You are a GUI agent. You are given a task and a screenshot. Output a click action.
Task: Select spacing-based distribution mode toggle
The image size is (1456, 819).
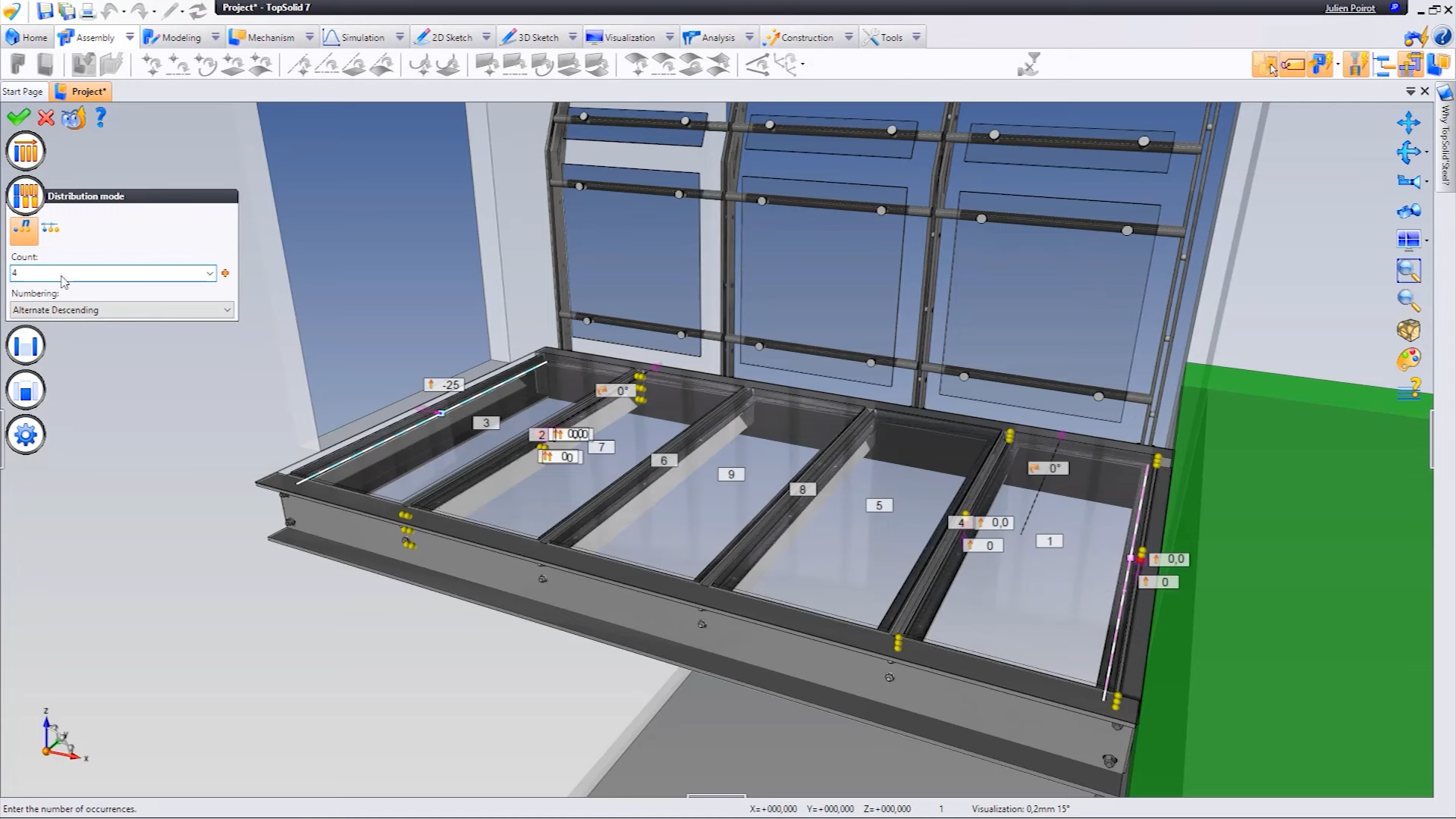click(51, 228)
